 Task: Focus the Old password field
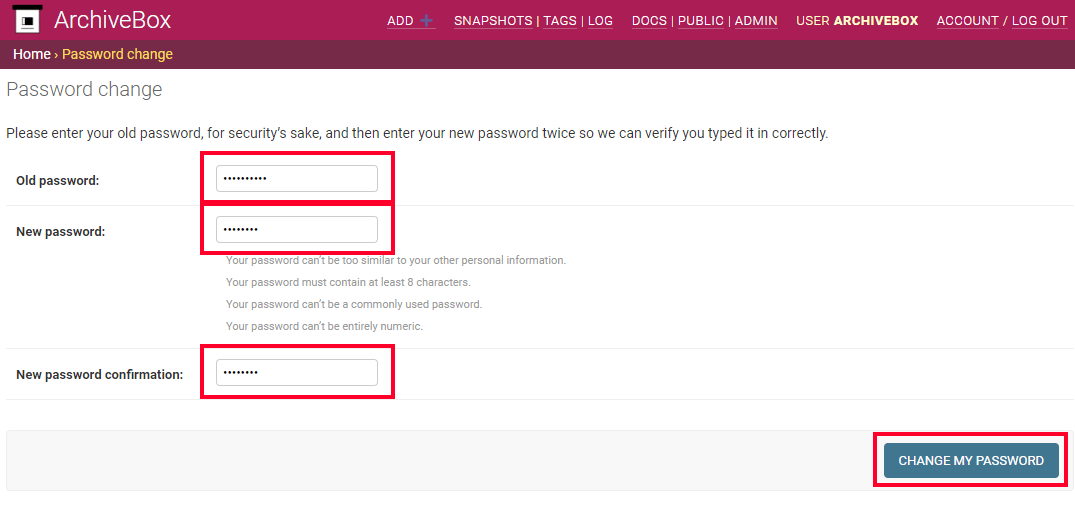(297, 179)
